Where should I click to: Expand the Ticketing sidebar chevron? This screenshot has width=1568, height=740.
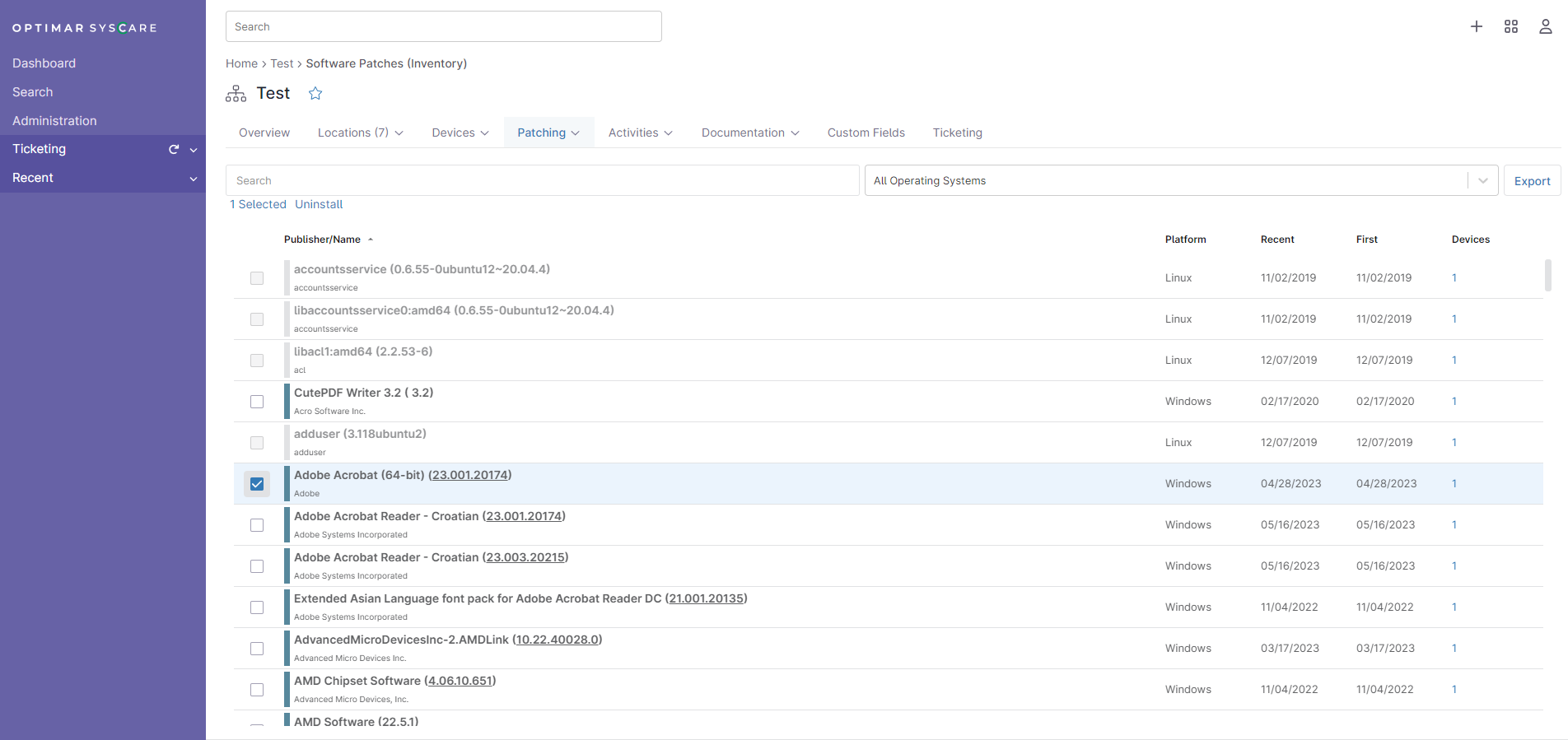pyautogui.click(x=194, y=150)
